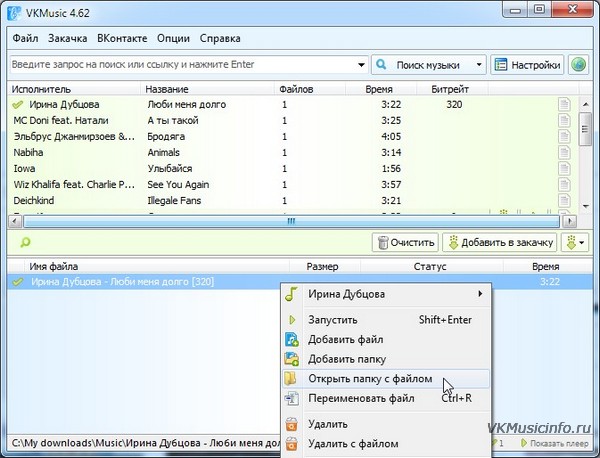
Task: Click the vertical scrollbar thumb of results list
Action: [x=585, y=129]
